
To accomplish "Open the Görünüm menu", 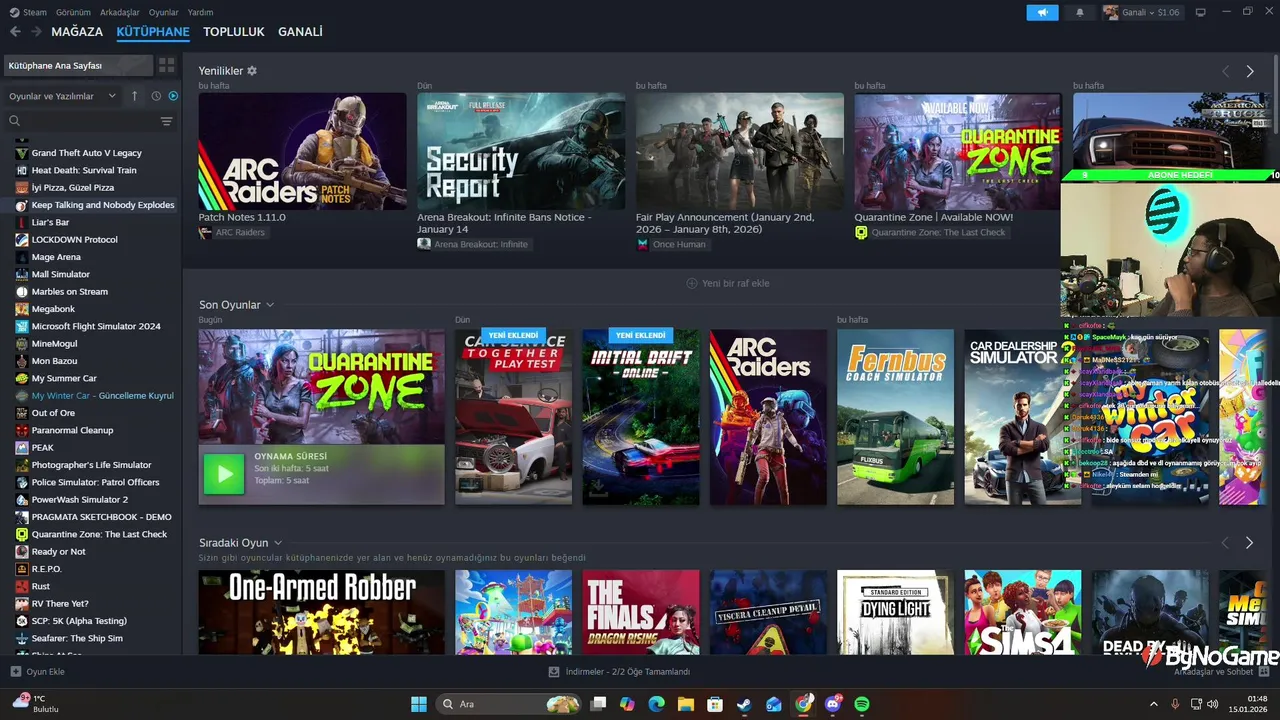I will coord(73,12).
